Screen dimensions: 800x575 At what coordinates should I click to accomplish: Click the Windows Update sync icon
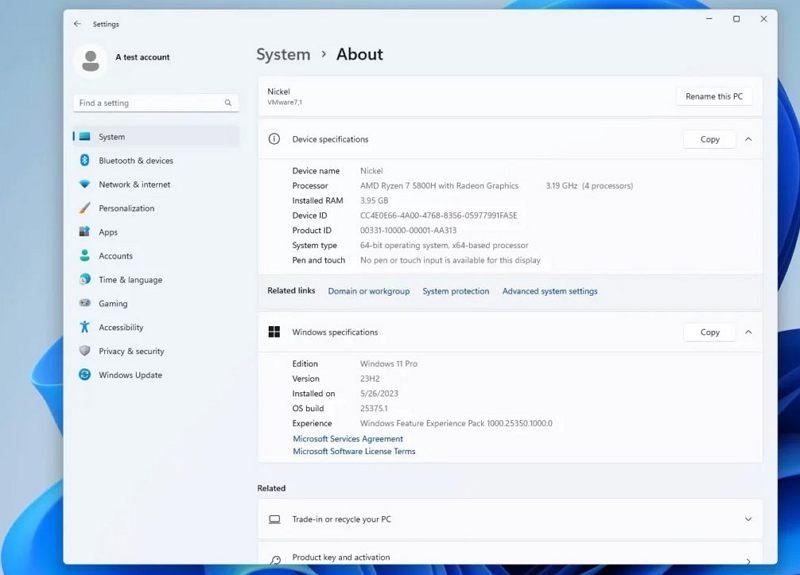coord(85,374)
